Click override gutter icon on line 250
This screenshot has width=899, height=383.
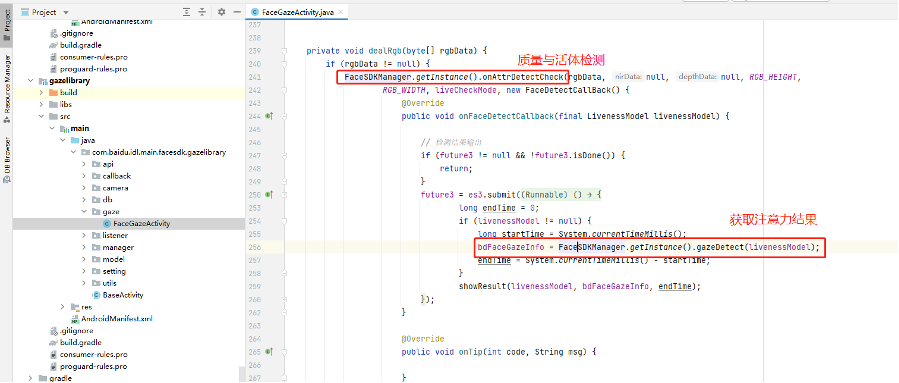click(x=269, y=194)
